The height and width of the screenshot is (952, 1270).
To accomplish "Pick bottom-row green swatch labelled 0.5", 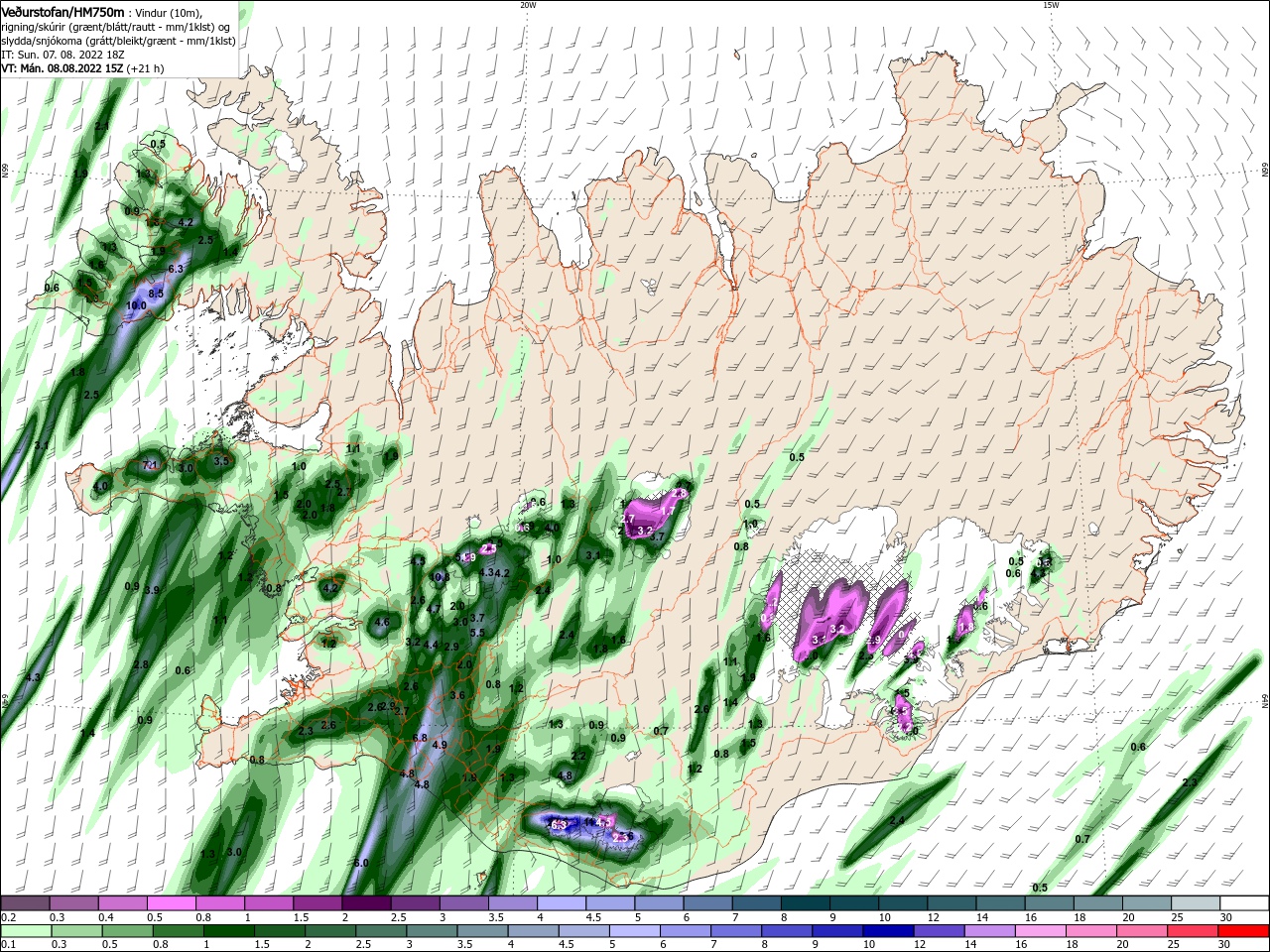I will [127, 931].
